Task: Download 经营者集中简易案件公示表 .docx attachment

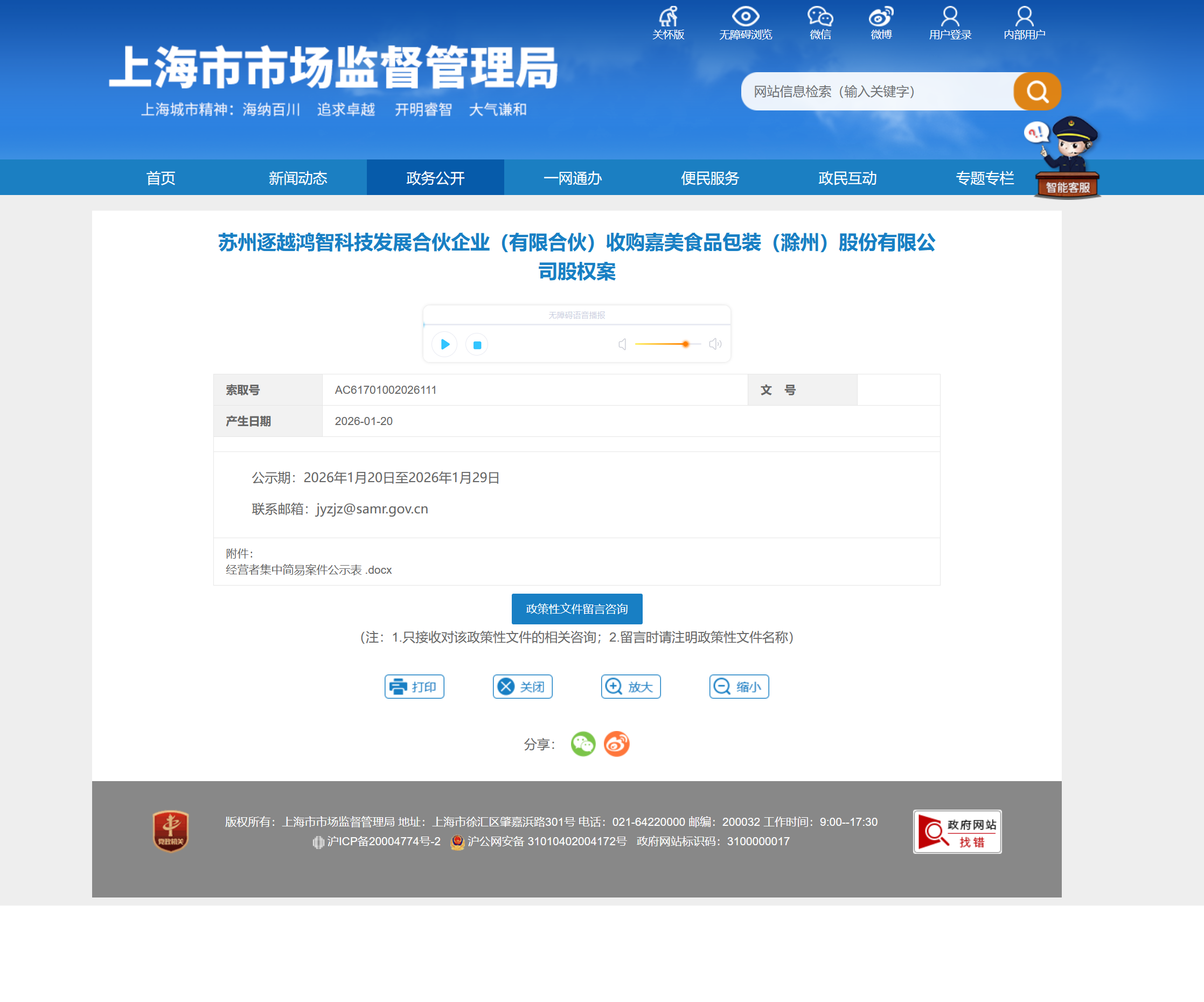Action: click(309, 570)
